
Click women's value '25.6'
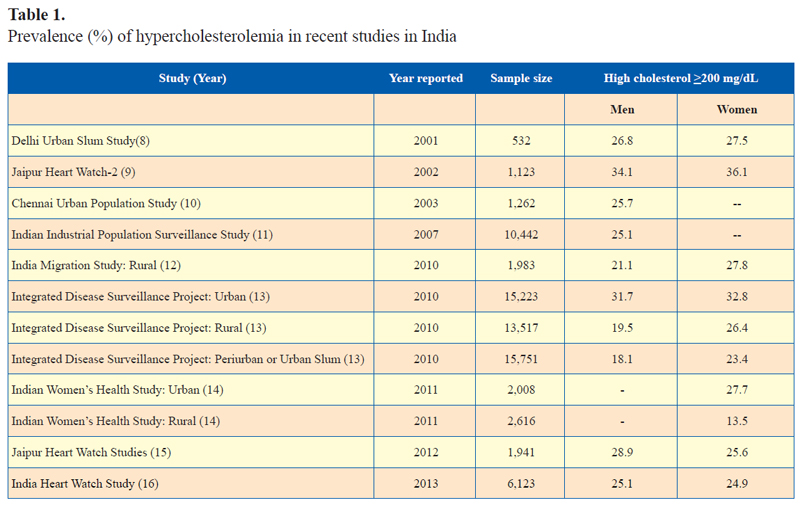(737, 452)
